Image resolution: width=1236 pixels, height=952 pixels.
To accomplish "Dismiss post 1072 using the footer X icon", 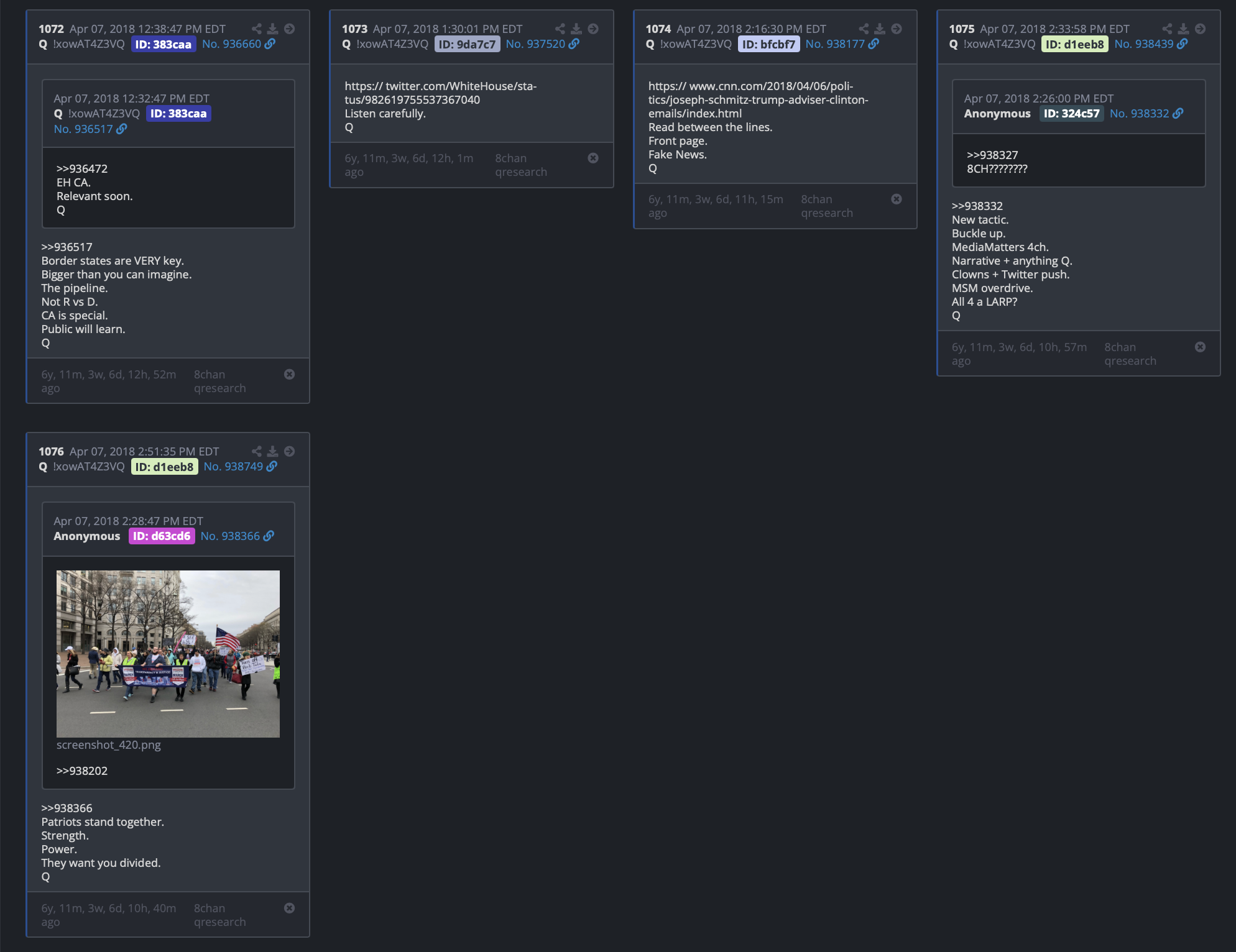I will pyautogui.click(x=290, y=374).
